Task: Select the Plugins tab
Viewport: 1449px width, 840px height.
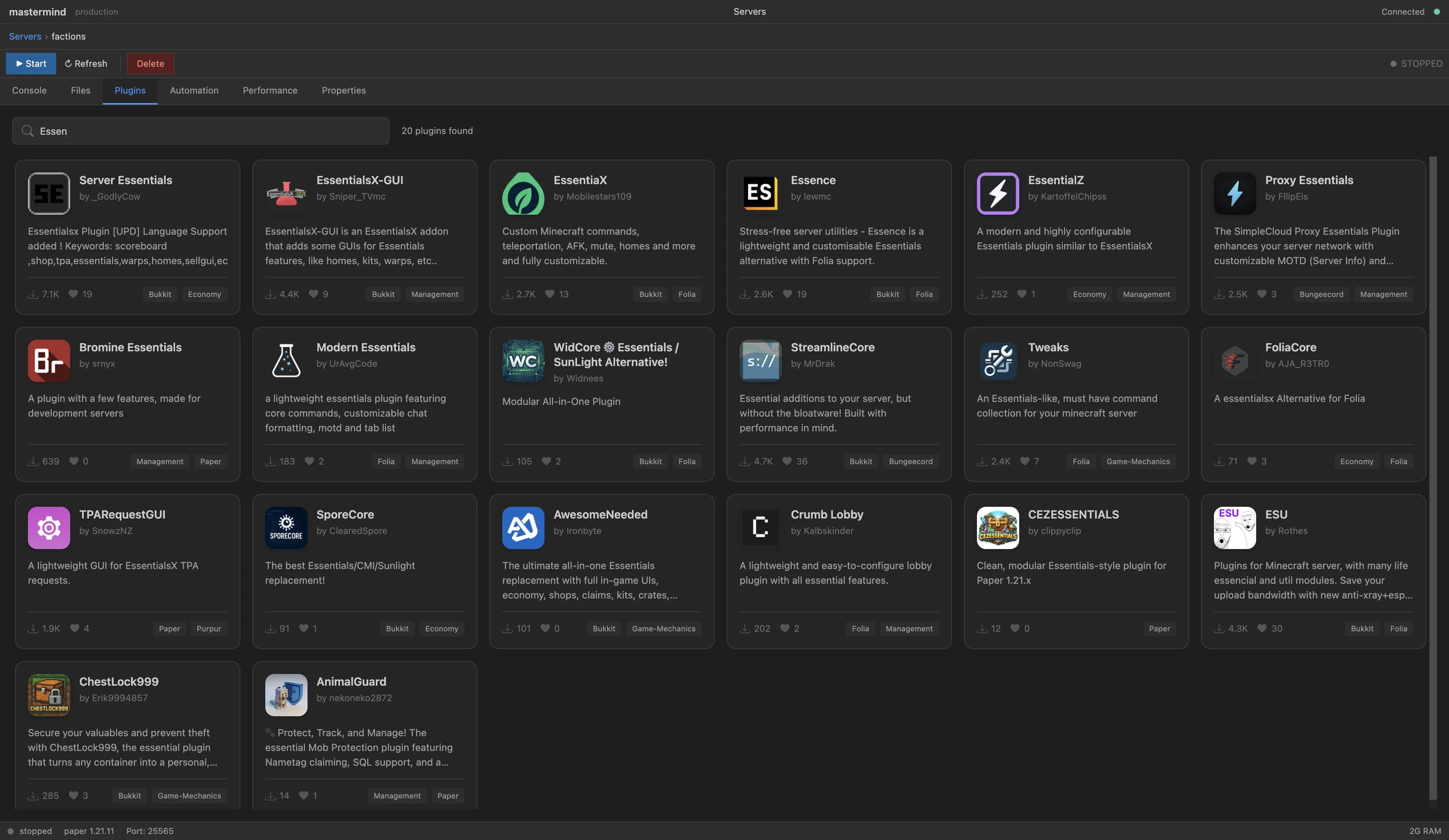Action: click(130, 90)
